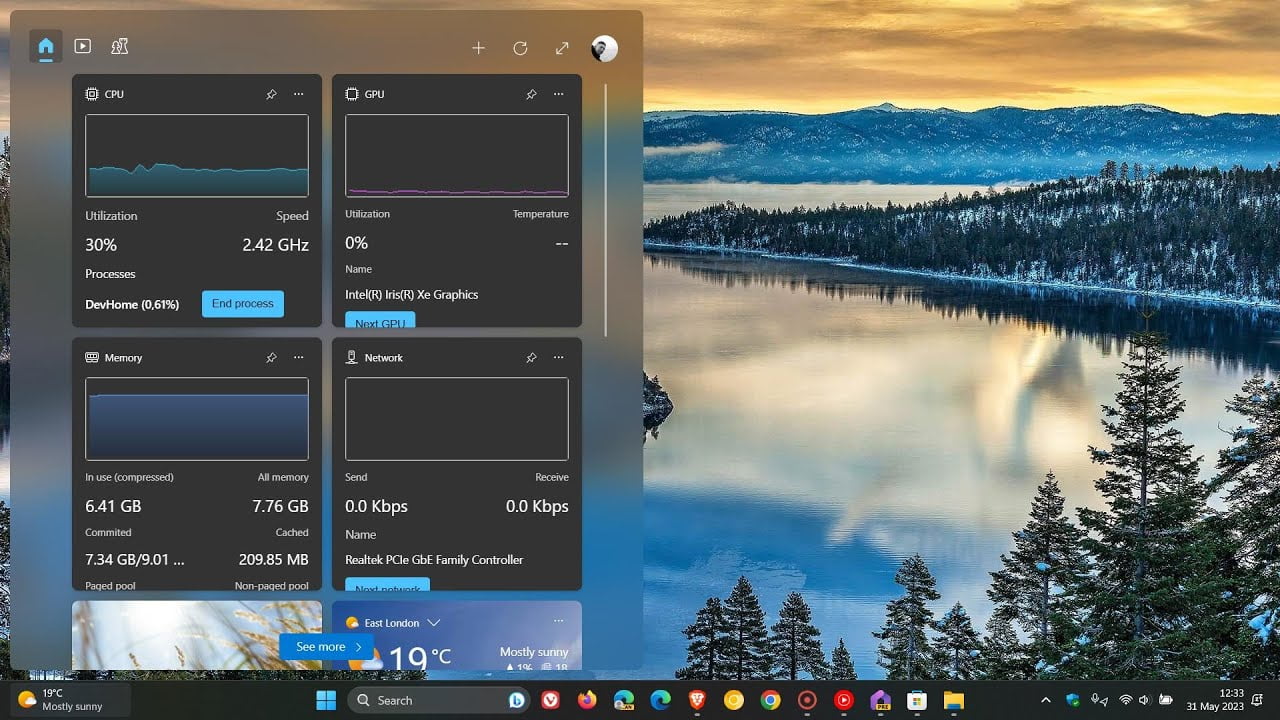Expand the widgets board with the diagonal arrow icon
This screenshot has width=1280, height=720.
point(561,47)
